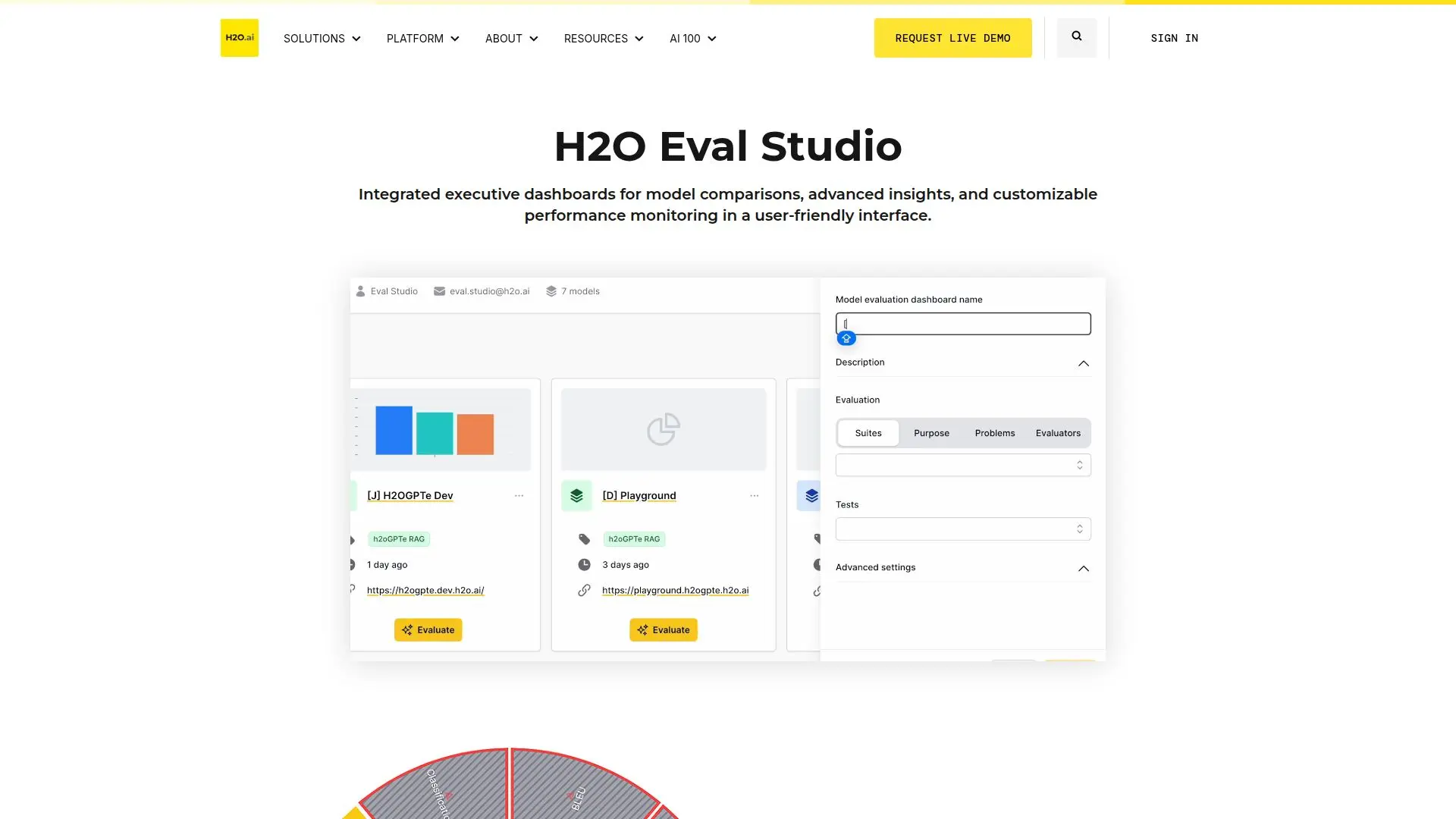Open the [D] Playground title link
The image size is (1456, 819).
pos(639,496)
